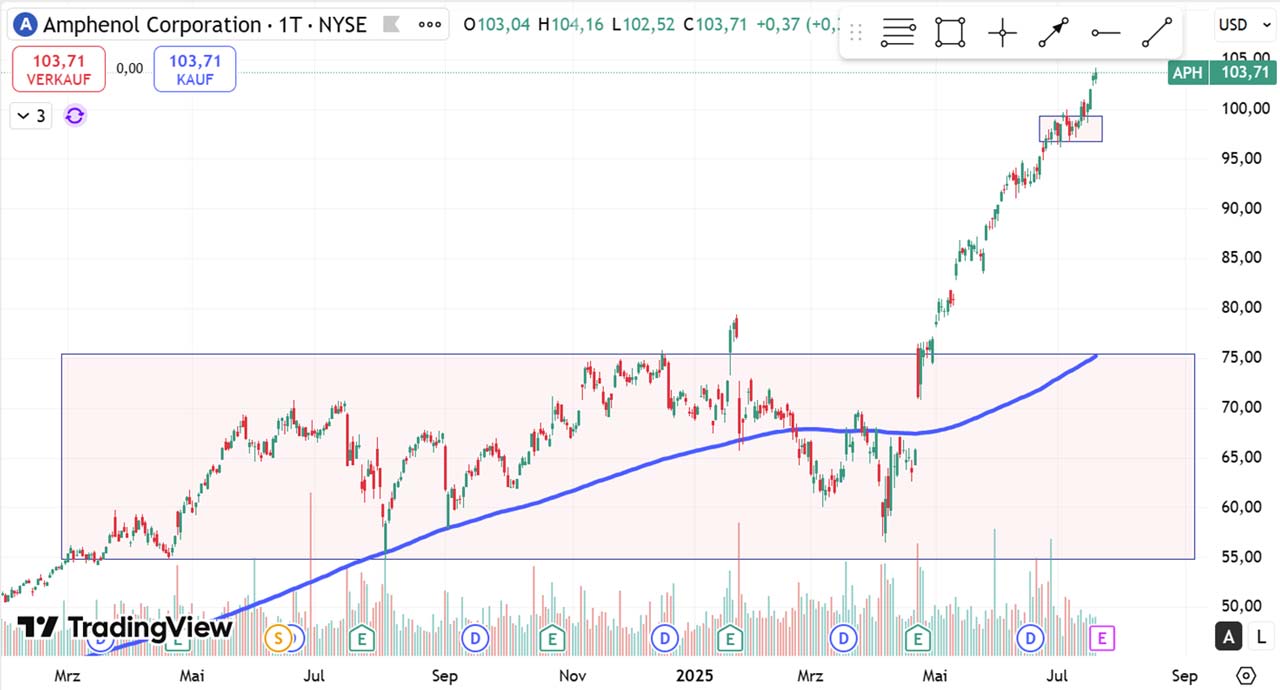Select the Arrow drawing tool

[1053, 34]
